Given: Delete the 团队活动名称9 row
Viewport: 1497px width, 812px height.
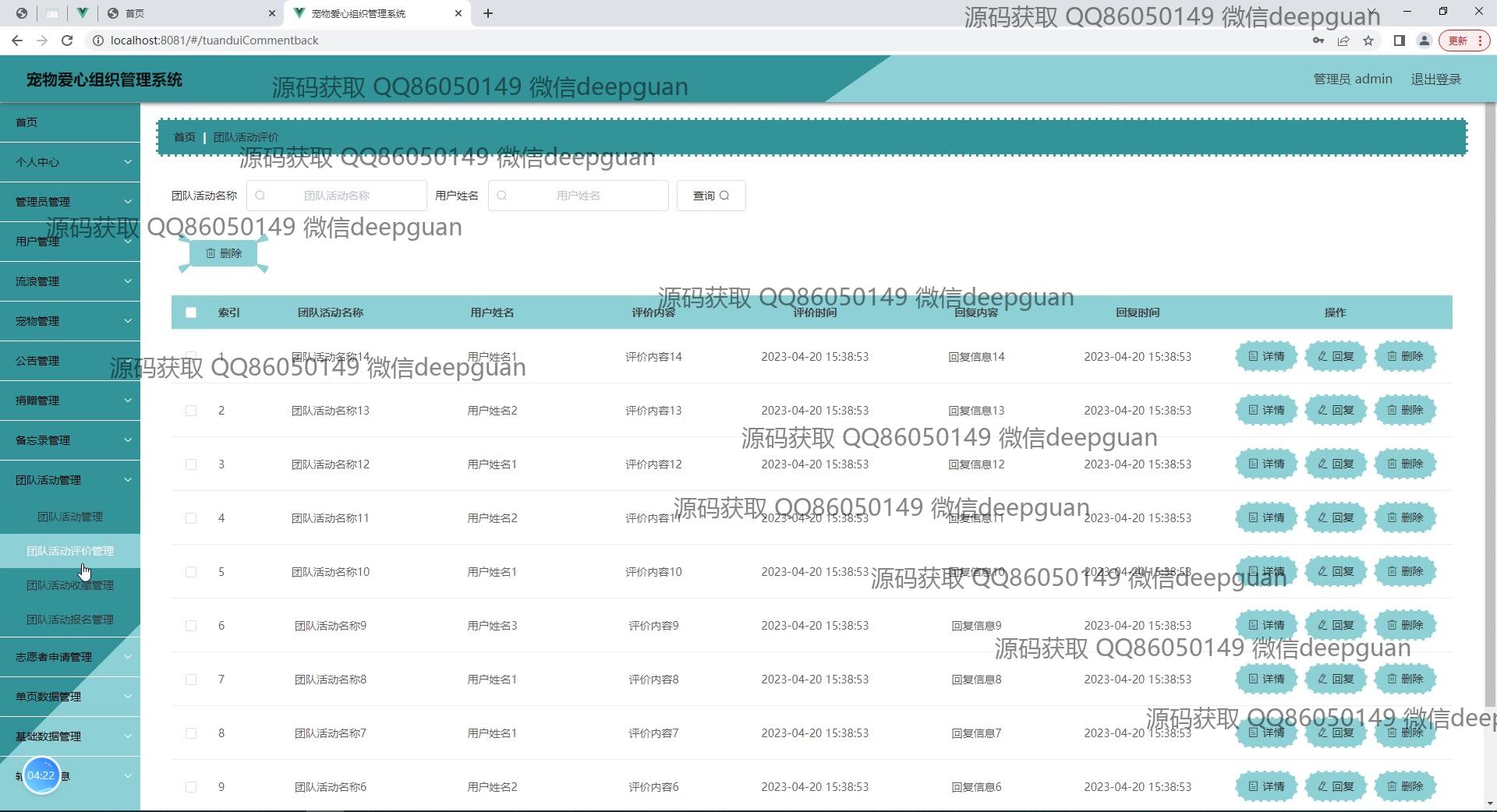Looking at the screenshot, I should click(1405, 625).
